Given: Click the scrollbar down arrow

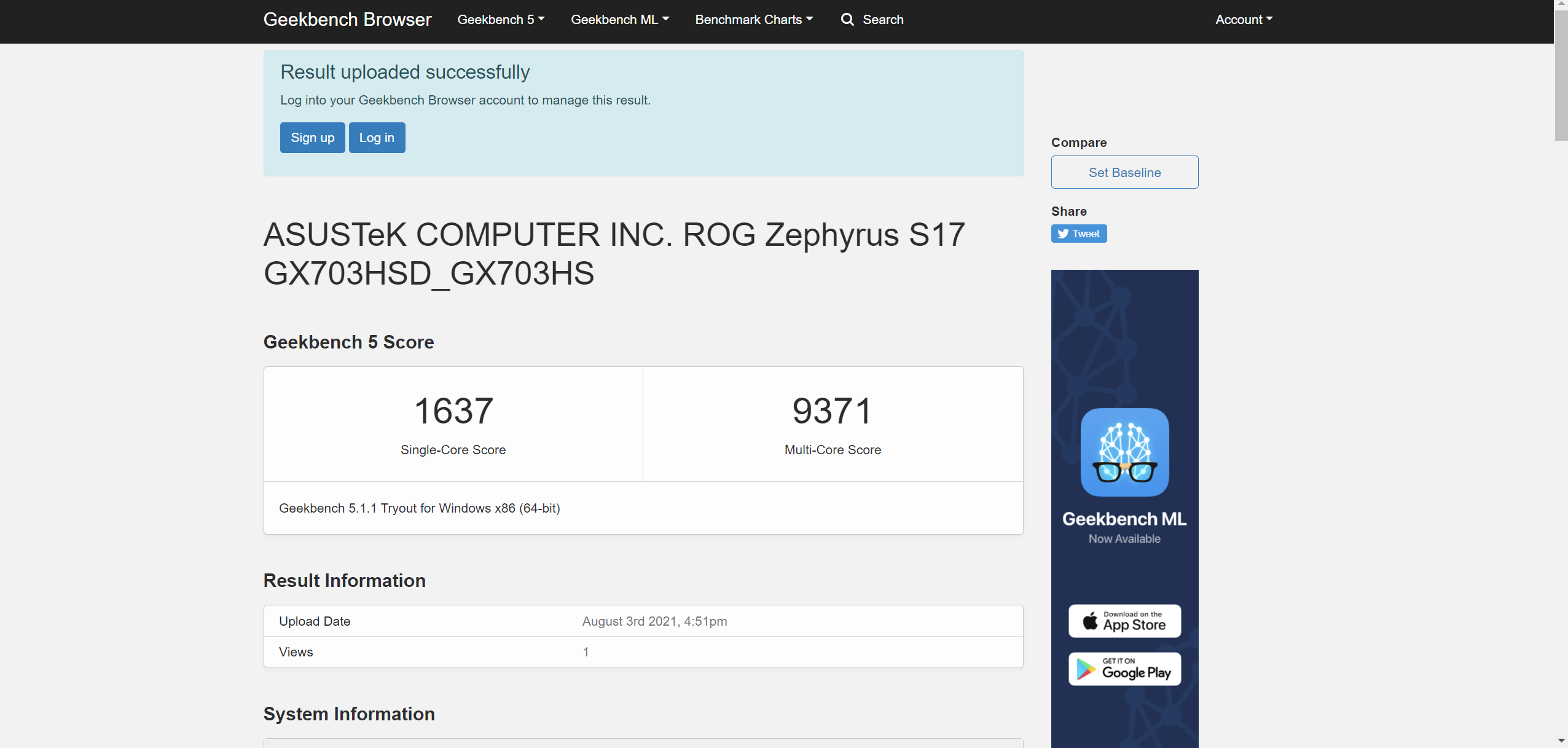Looking at the screenshot, I should 1561,741.
